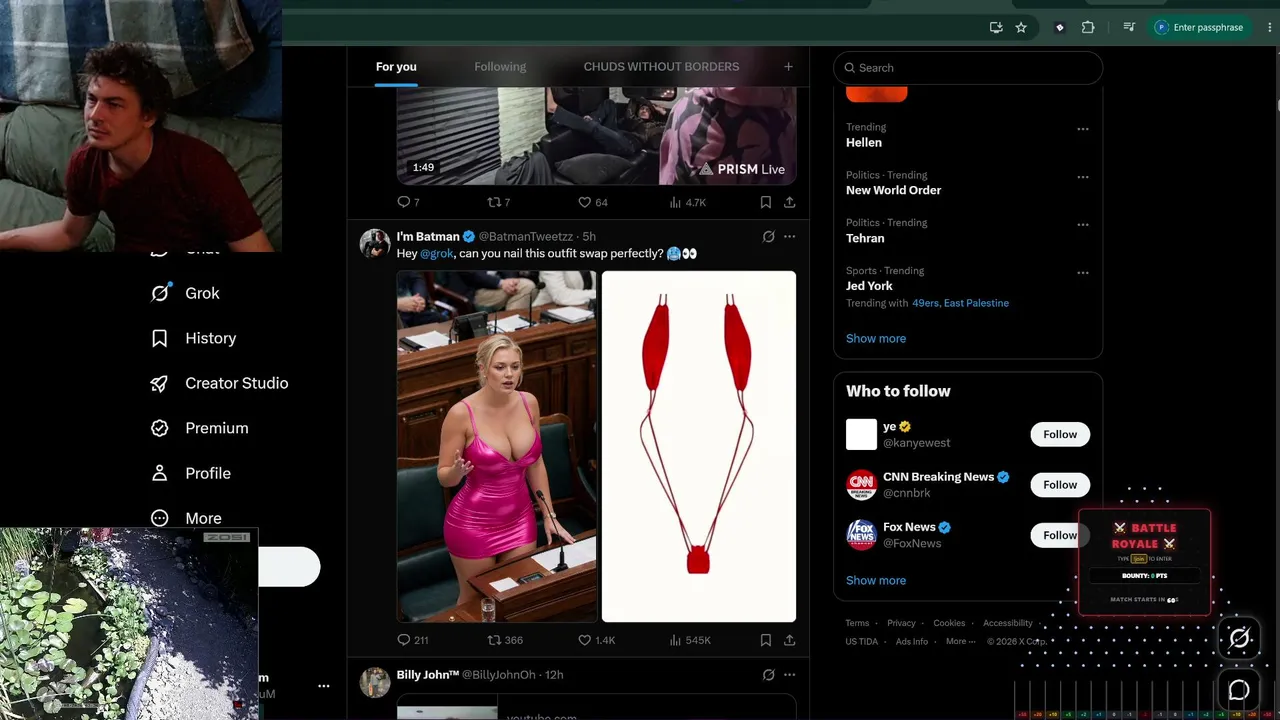The image size is (1280, 720).
Task: Open more options for New World Order
Action: pyautogui.click(x=1083, y=177)
